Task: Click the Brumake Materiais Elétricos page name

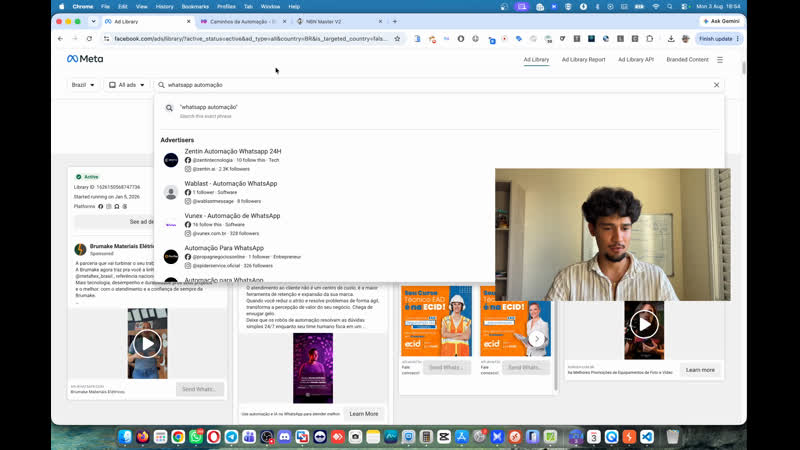Action: pyautogui.click(x=121, y=246)
